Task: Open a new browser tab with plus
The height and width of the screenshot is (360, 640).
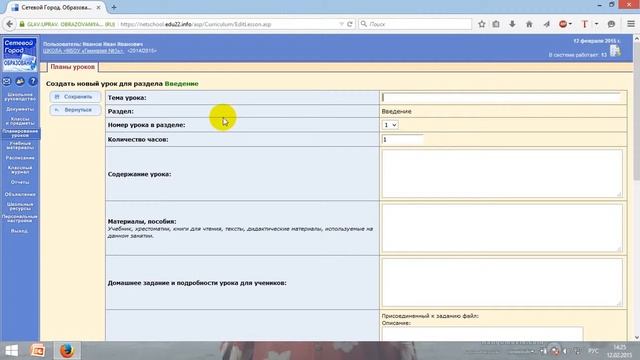Action: coord(114,7)
